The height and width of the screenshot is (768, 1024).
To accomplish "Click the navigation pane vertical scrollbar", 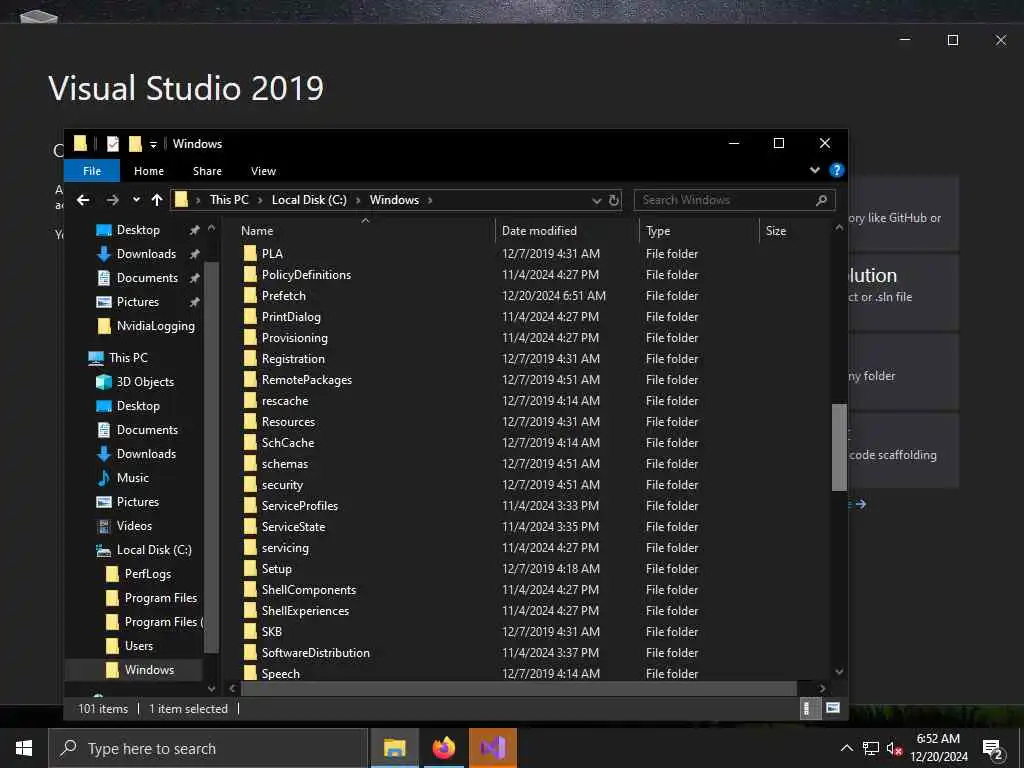I will click(x=211, y=457).
